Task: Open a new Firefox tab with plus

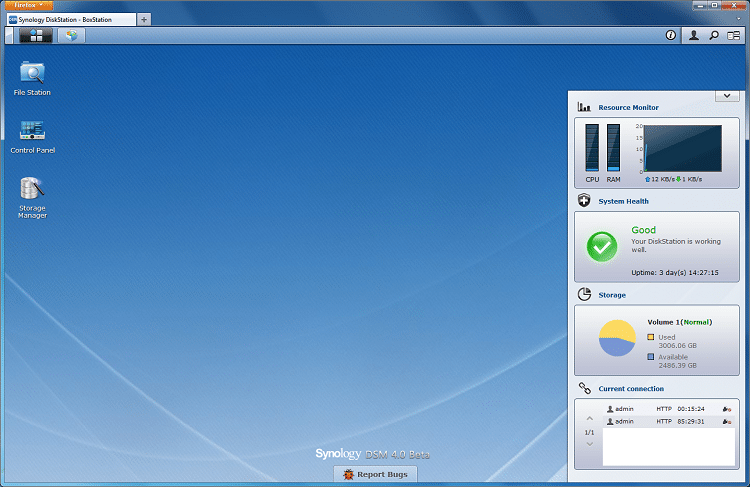Action: click(144, 20)
